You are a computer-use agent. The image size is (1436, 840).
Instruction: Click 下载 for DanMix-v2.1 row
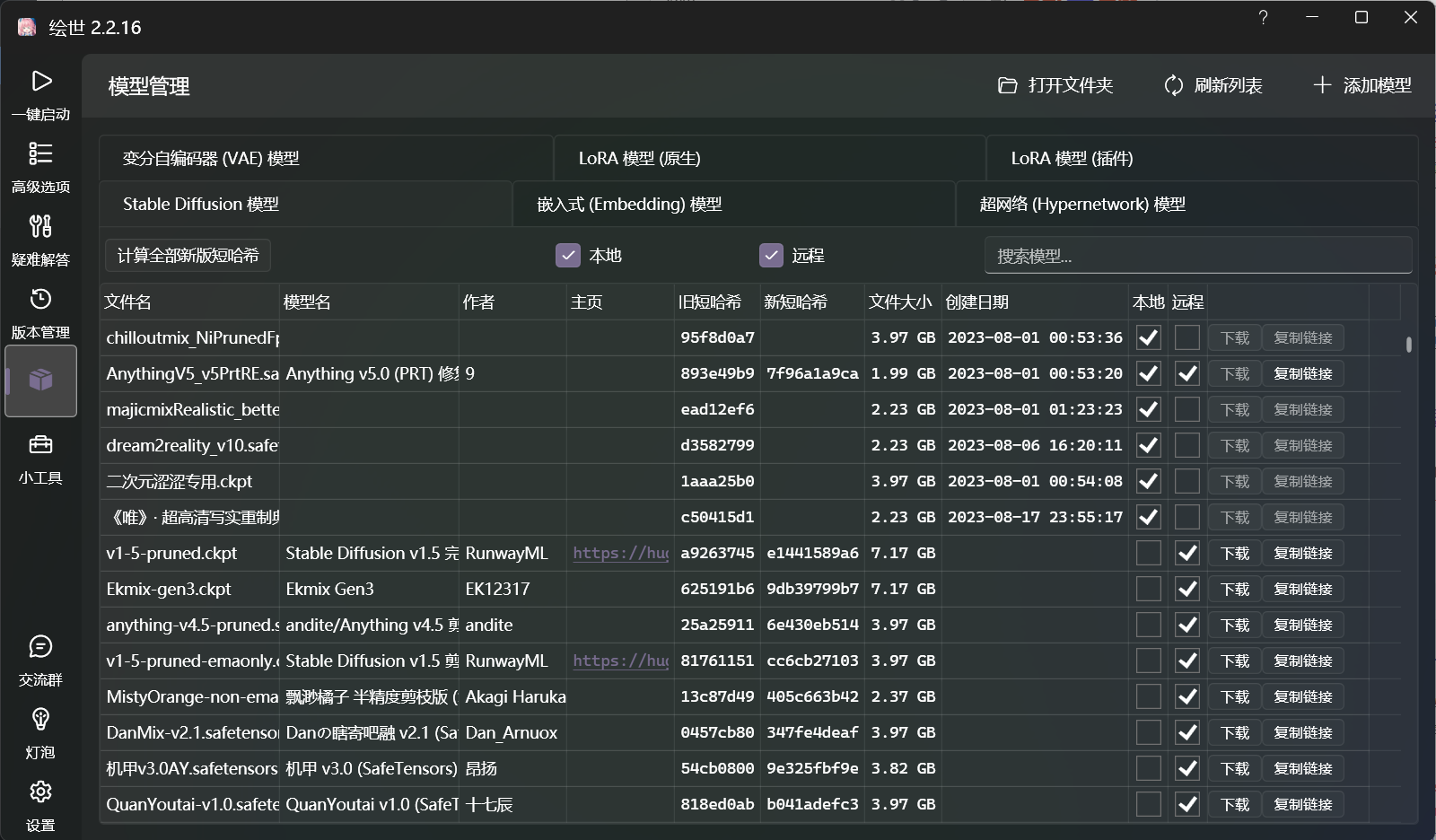[x=1235, y=732]
